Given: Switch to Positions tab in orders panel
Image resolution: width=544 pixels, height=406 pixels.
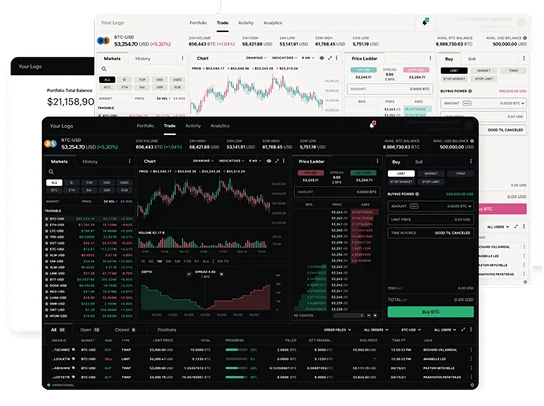Looking at the screenshot, I should click(x=167, y=330).
